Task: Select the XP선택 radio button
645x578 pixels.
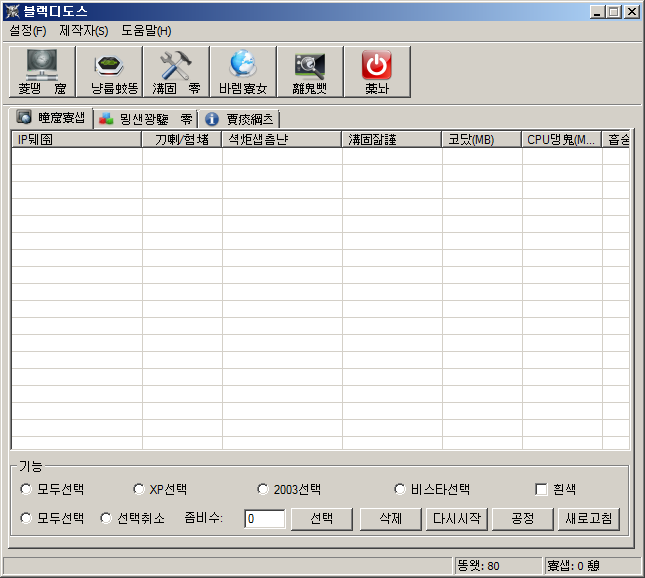Action: pos(139,490)
